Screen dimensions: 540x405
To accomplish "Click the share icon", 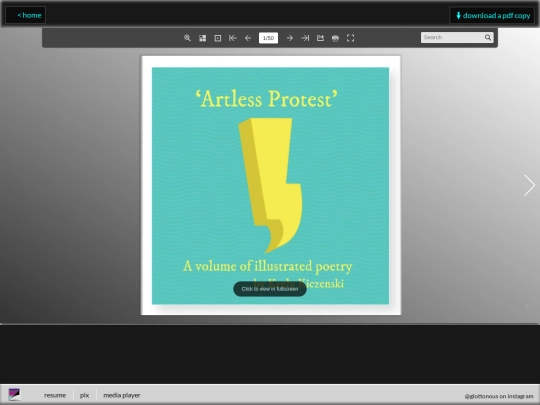I will point(320,38).
